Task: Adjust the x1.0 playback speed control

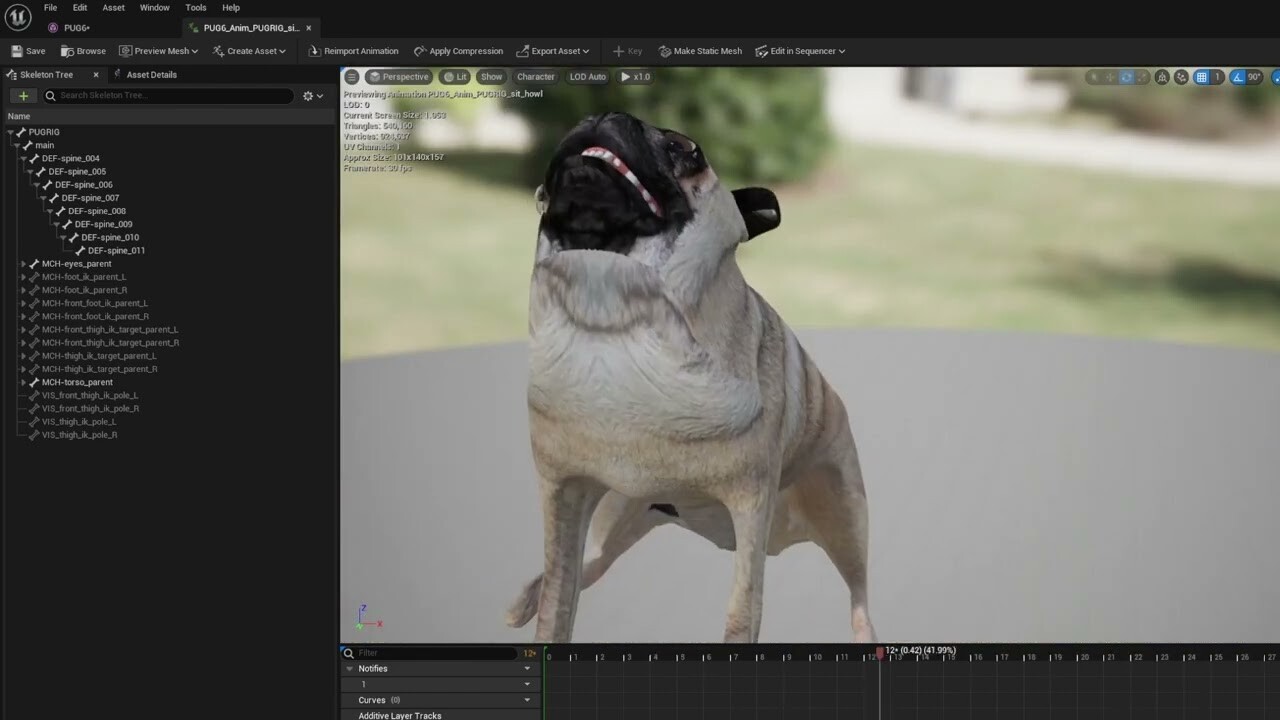Action: pos(637,76)
